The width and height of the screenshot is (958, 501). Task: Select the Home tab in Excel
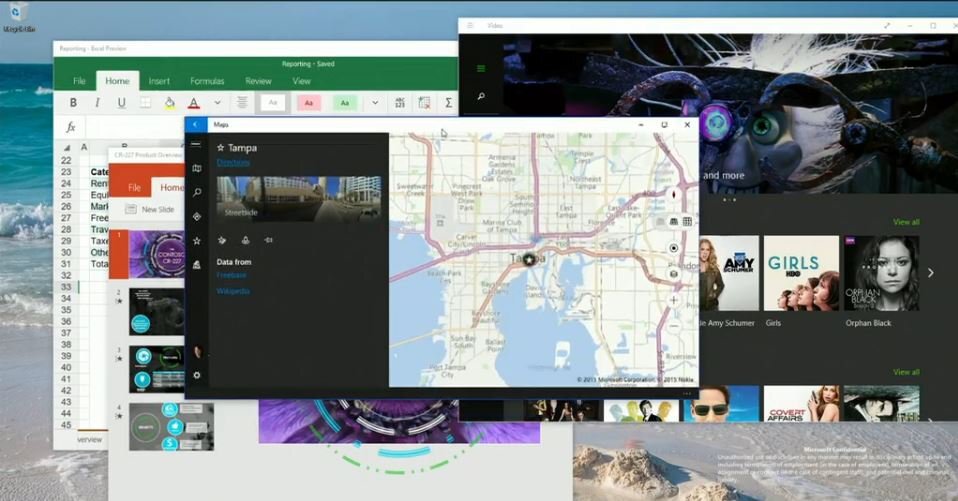(x=117, y=81)
